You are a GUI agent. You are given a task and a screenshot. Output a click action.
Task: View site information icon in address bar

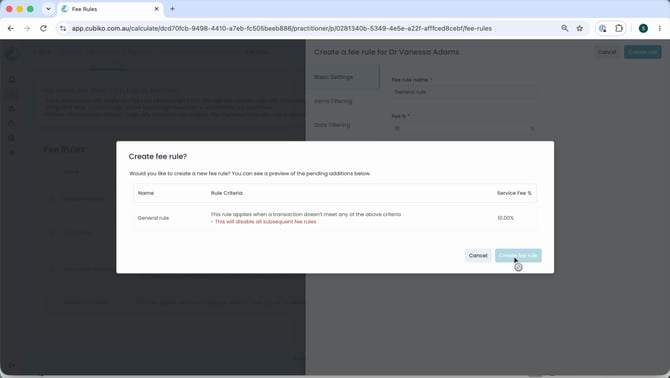63,28
